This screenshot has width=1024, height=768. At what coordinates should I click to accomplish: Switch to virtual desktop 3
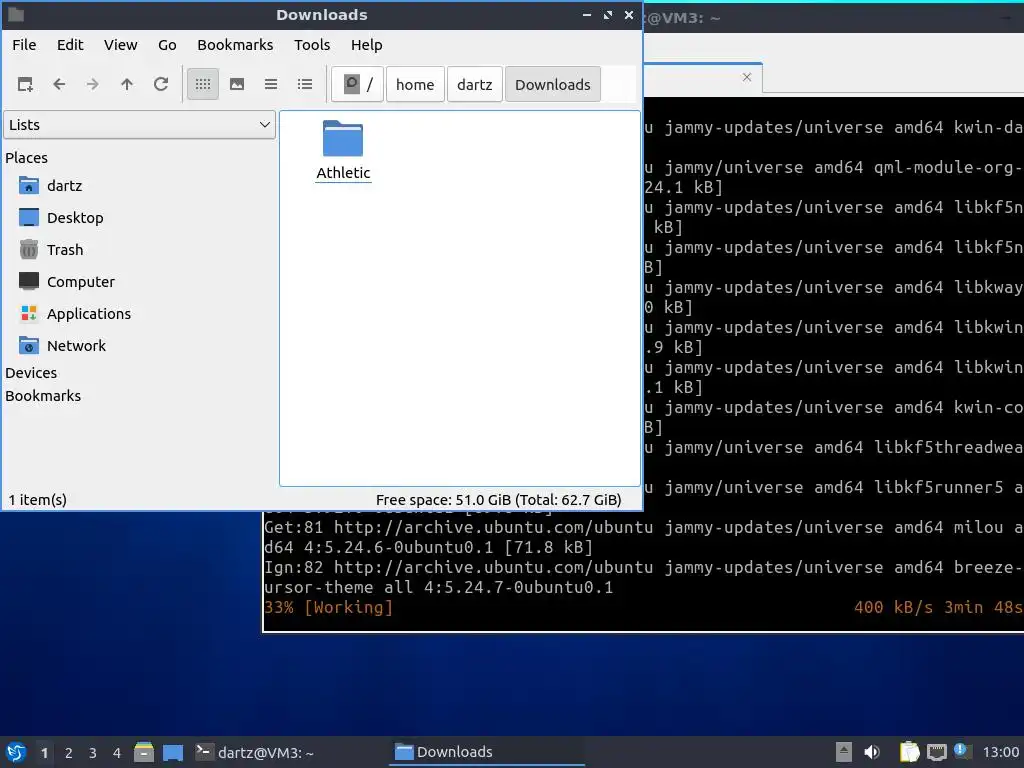point(93,753)
